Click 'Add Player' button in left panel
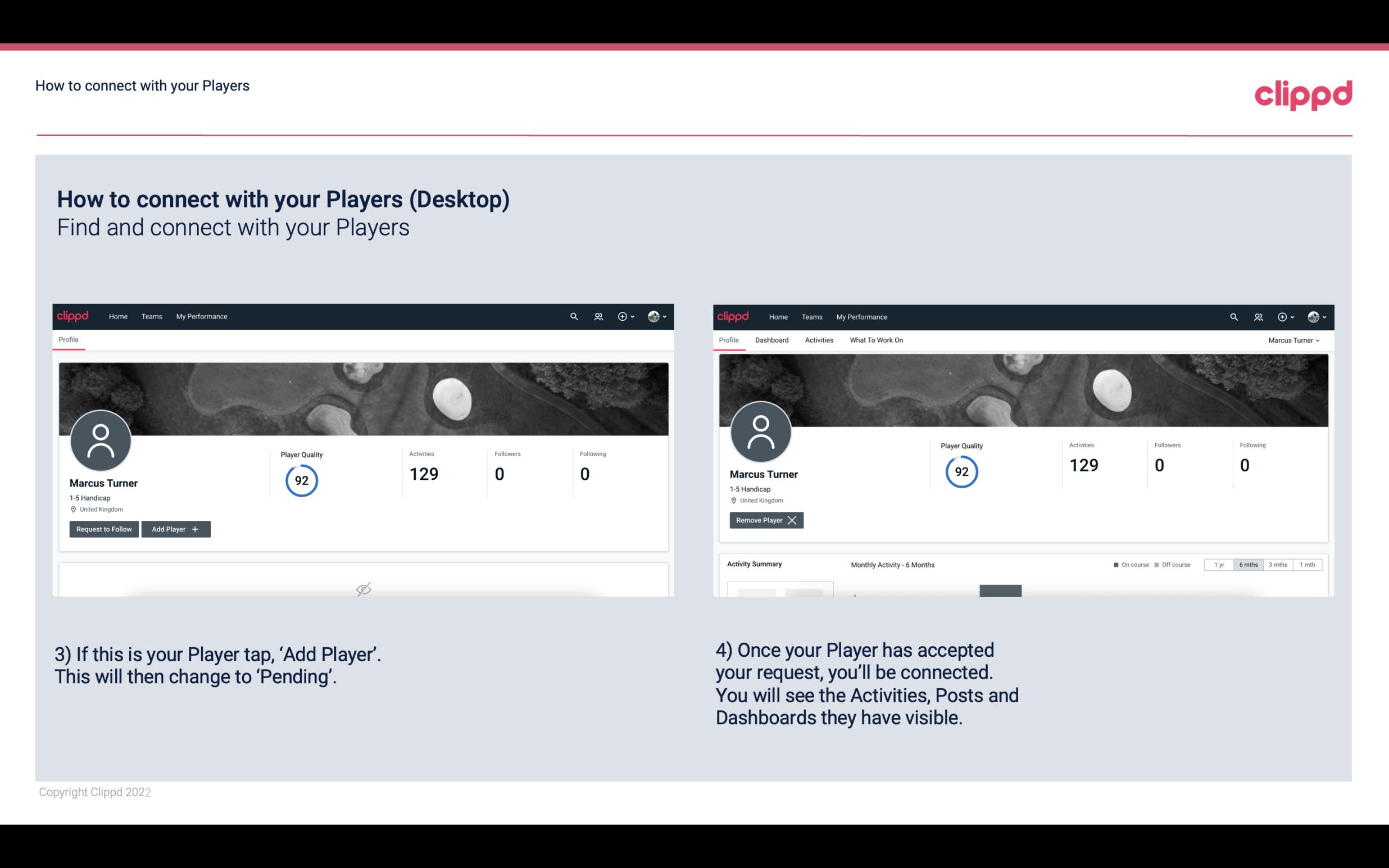The width and height of the screenshot is (1389, 868). pyautogui.click(x=176, y=528)
